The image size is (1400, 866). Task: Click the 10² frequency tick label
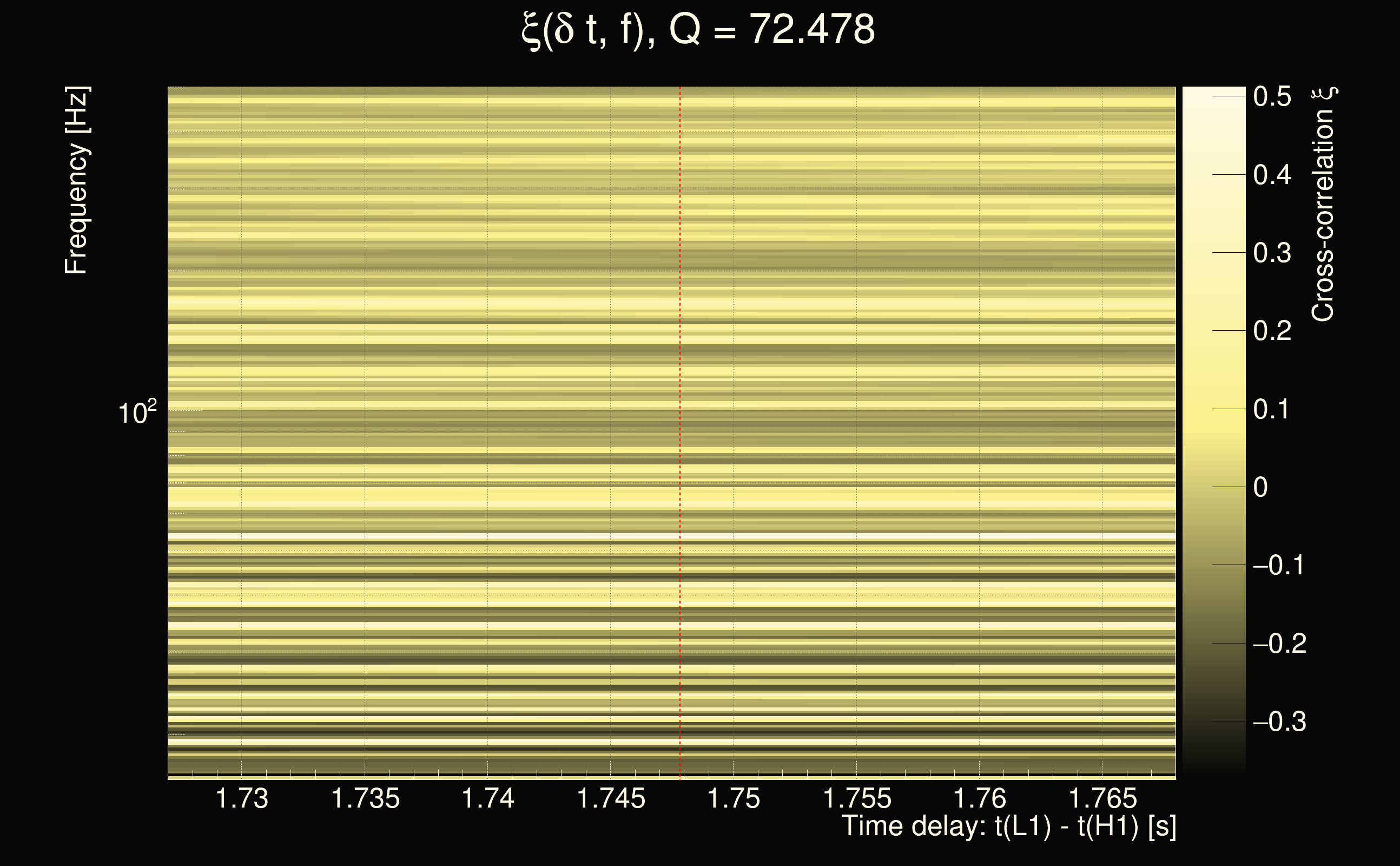(x=137, y=412)
